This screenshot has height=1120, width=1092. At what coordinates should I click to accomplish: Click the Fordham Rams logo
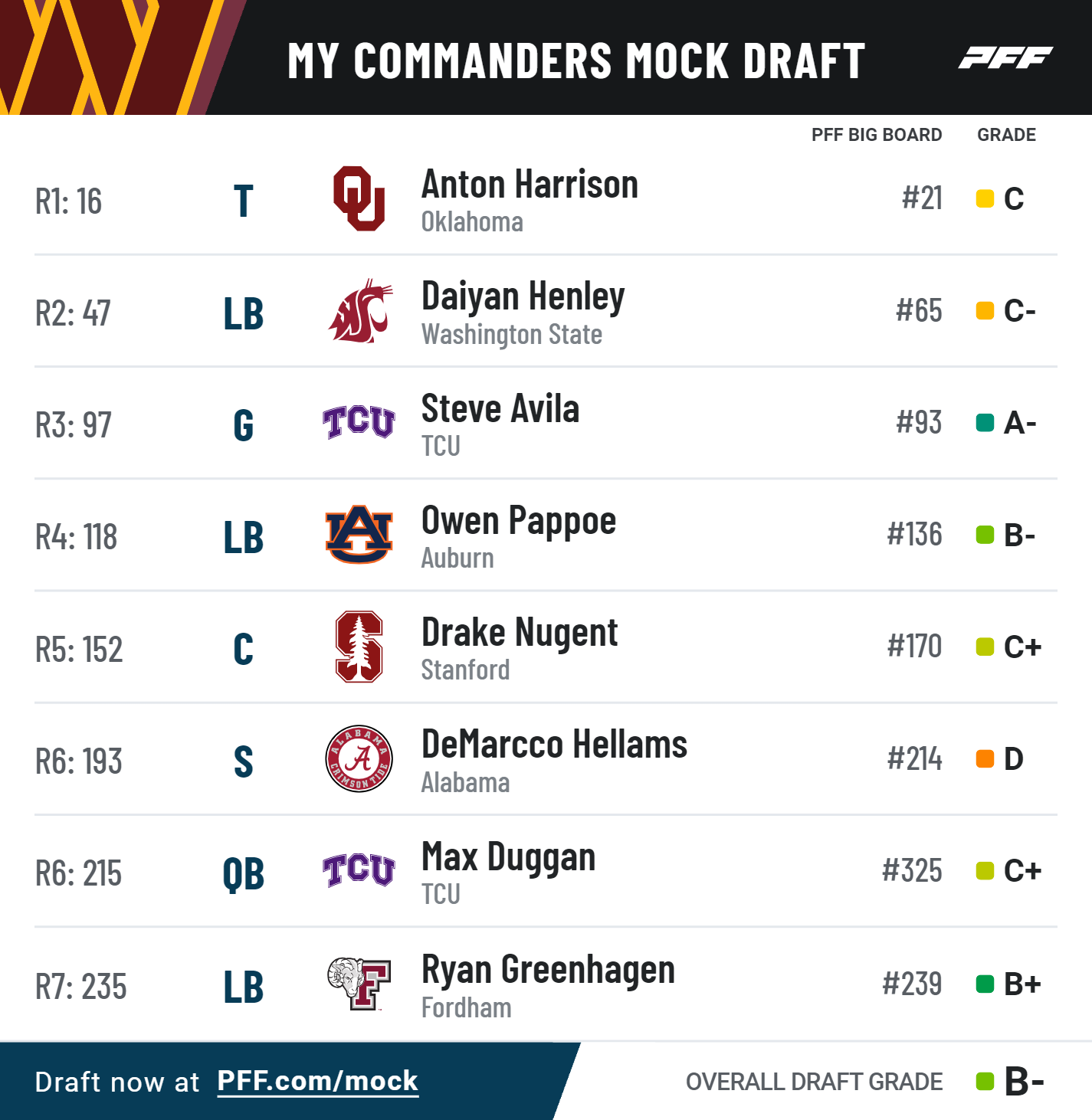click(359, 983)
